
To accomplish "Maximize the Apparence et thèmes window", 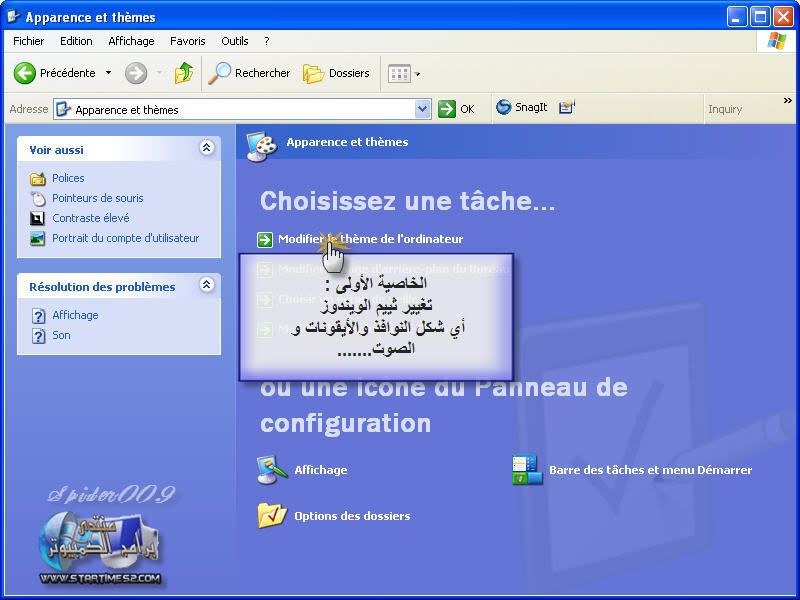I will [760, 17].
